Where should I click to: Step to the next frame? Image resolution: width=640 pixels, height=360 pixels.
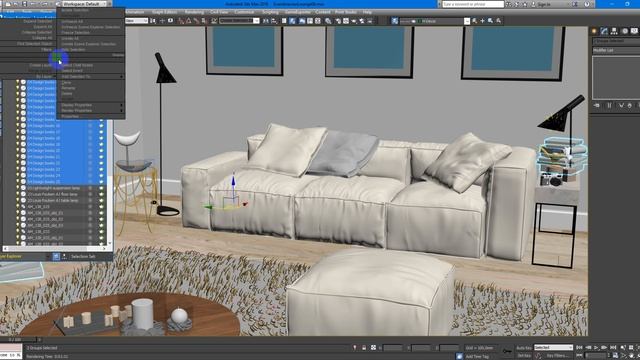point(604,347)
